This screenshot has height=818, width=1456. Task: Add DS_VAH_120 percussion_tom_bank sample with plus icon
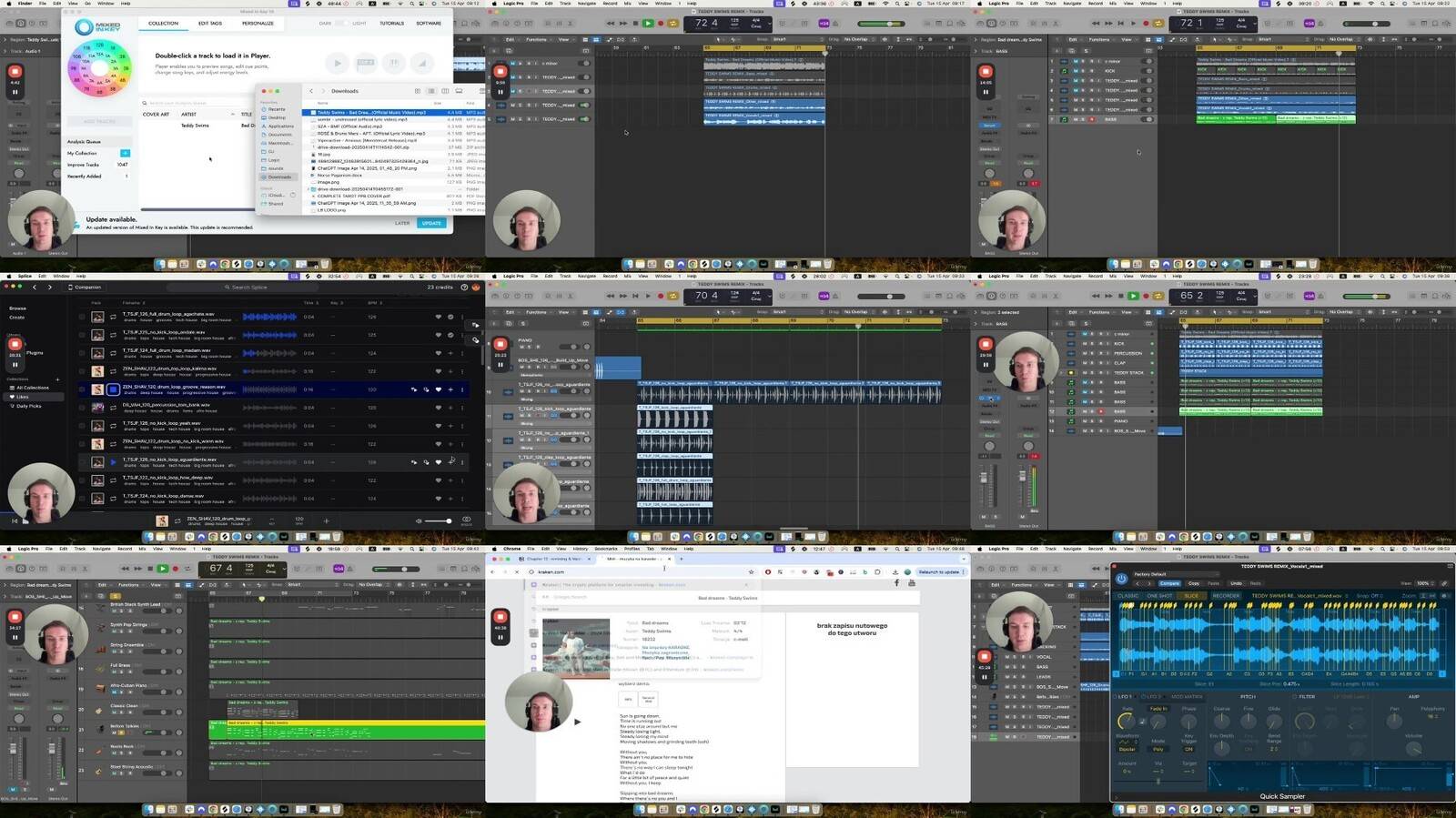[450, 408]
